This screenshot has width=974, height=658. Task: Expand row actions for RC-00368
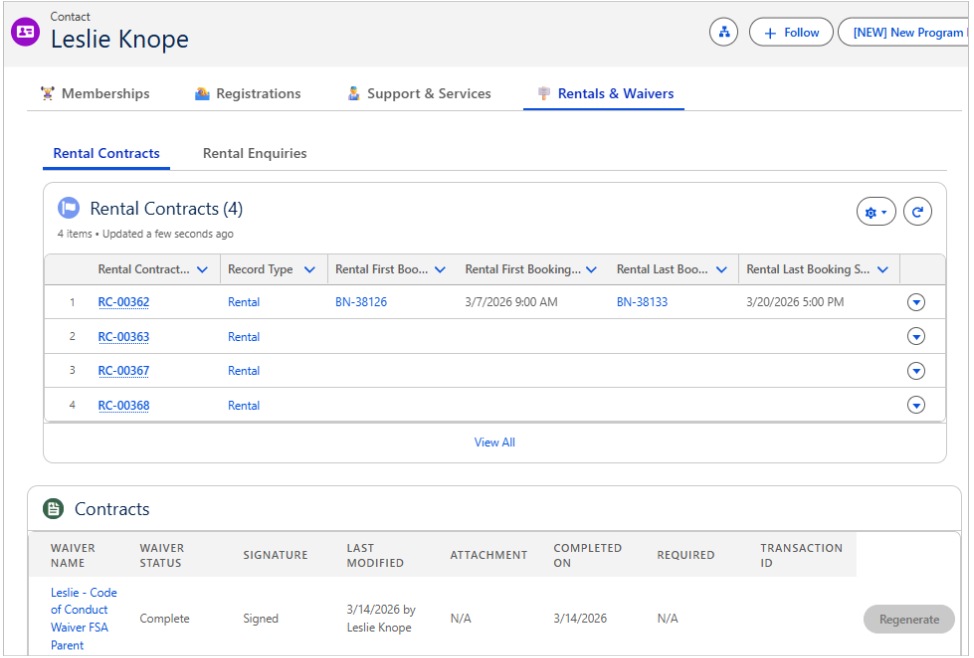pyautogui.click(x=915, y=405)
